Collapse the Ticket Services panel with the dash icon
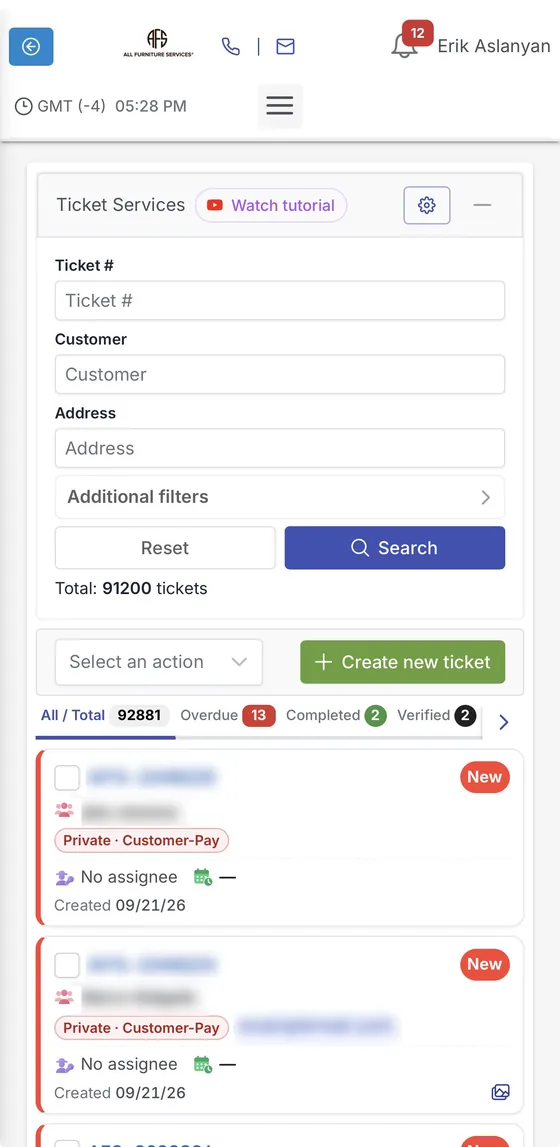 [x=482, y=205]
